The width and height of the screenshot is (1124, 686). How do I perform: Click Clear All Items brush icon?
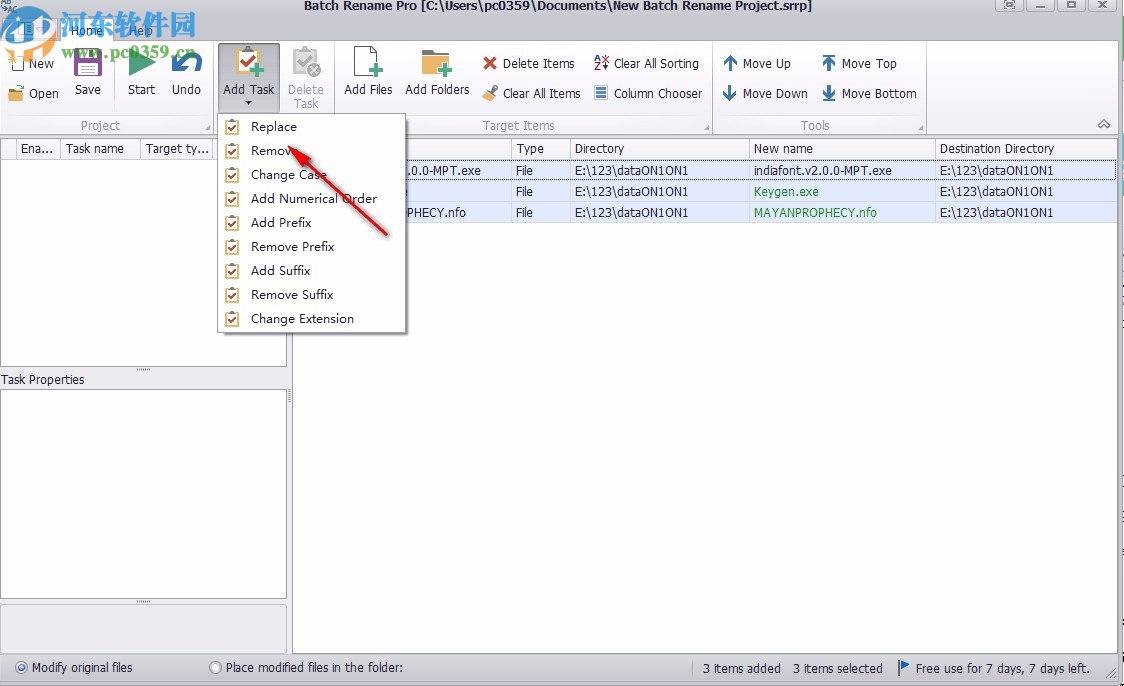coord(490,93)
